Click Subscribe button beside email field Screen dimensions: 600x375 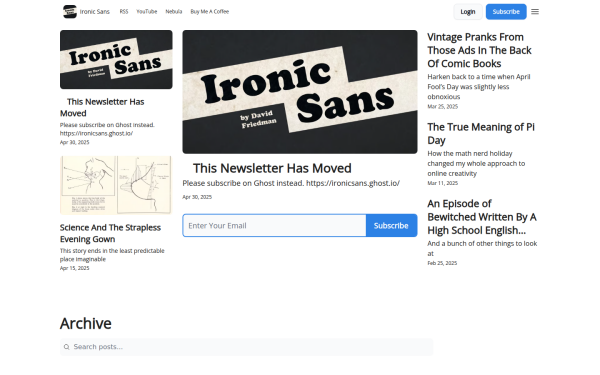point(391,225)
